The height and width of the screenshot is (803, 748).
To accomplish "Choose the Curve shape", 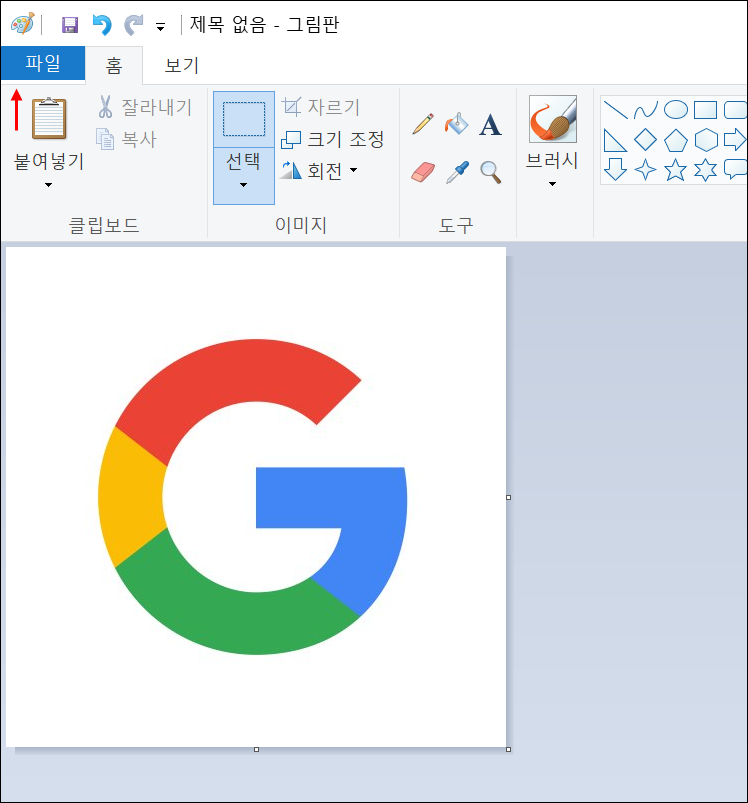I will pos(646,110).
